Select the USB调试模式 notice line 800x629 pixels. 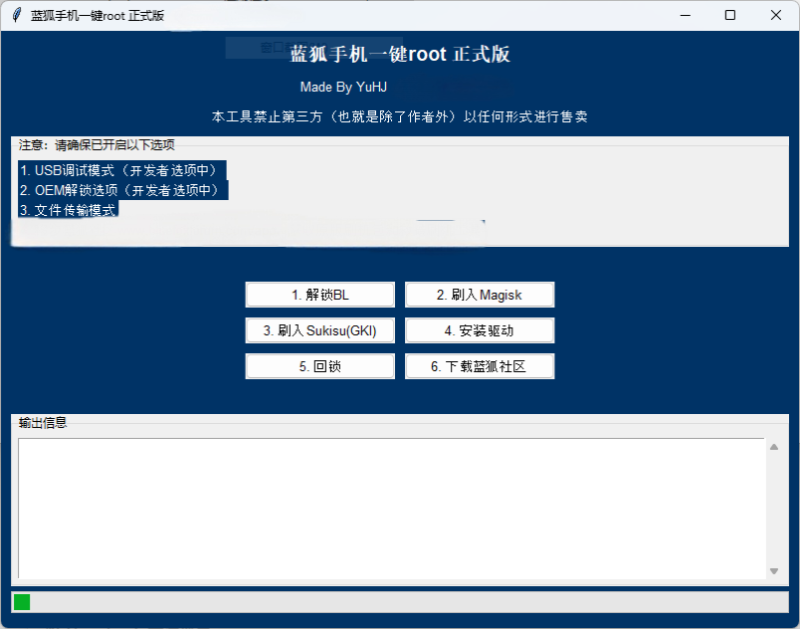tap(120, 170)
